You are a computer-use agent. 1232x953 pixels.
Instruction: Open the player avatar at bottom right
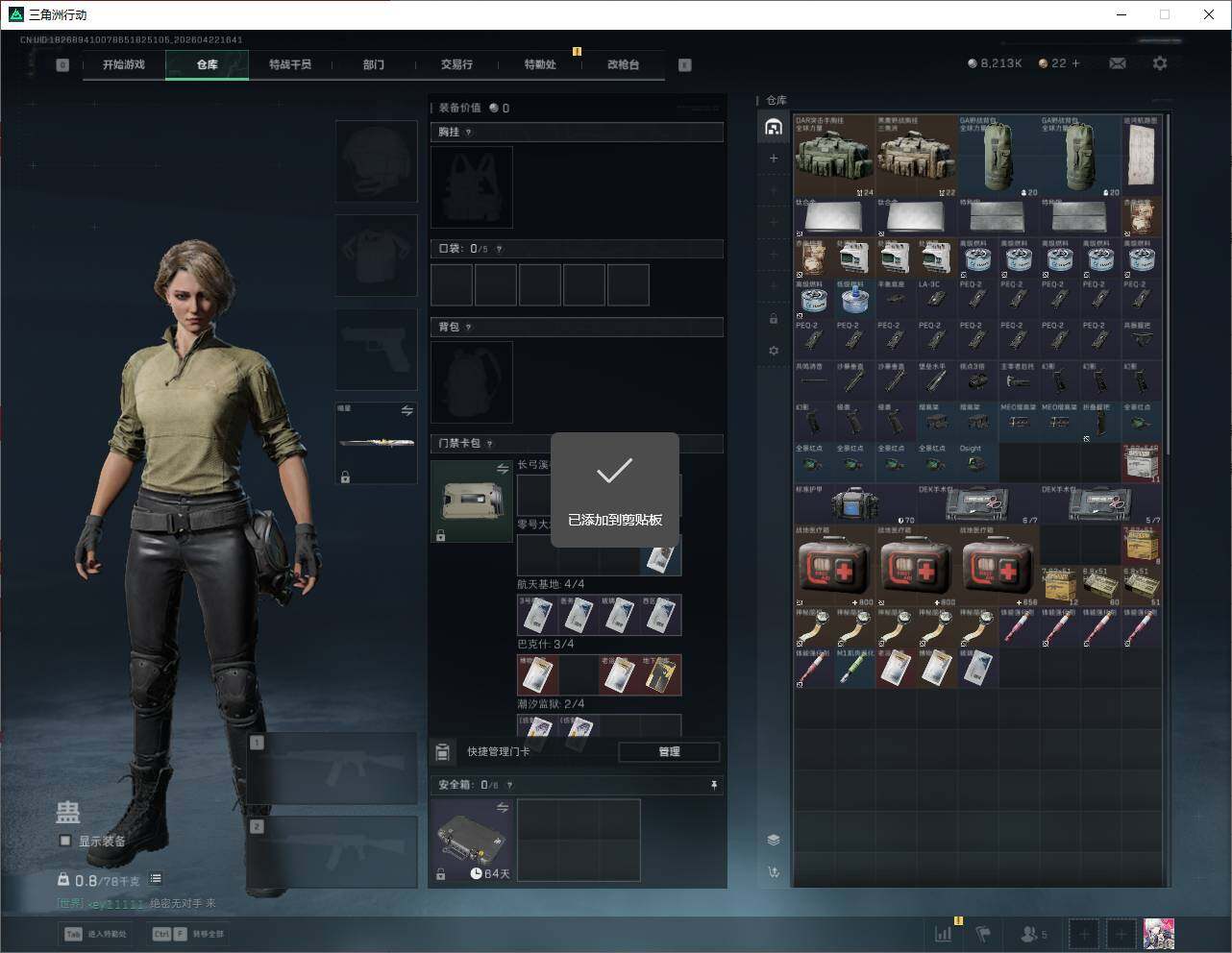[1159, 934]
